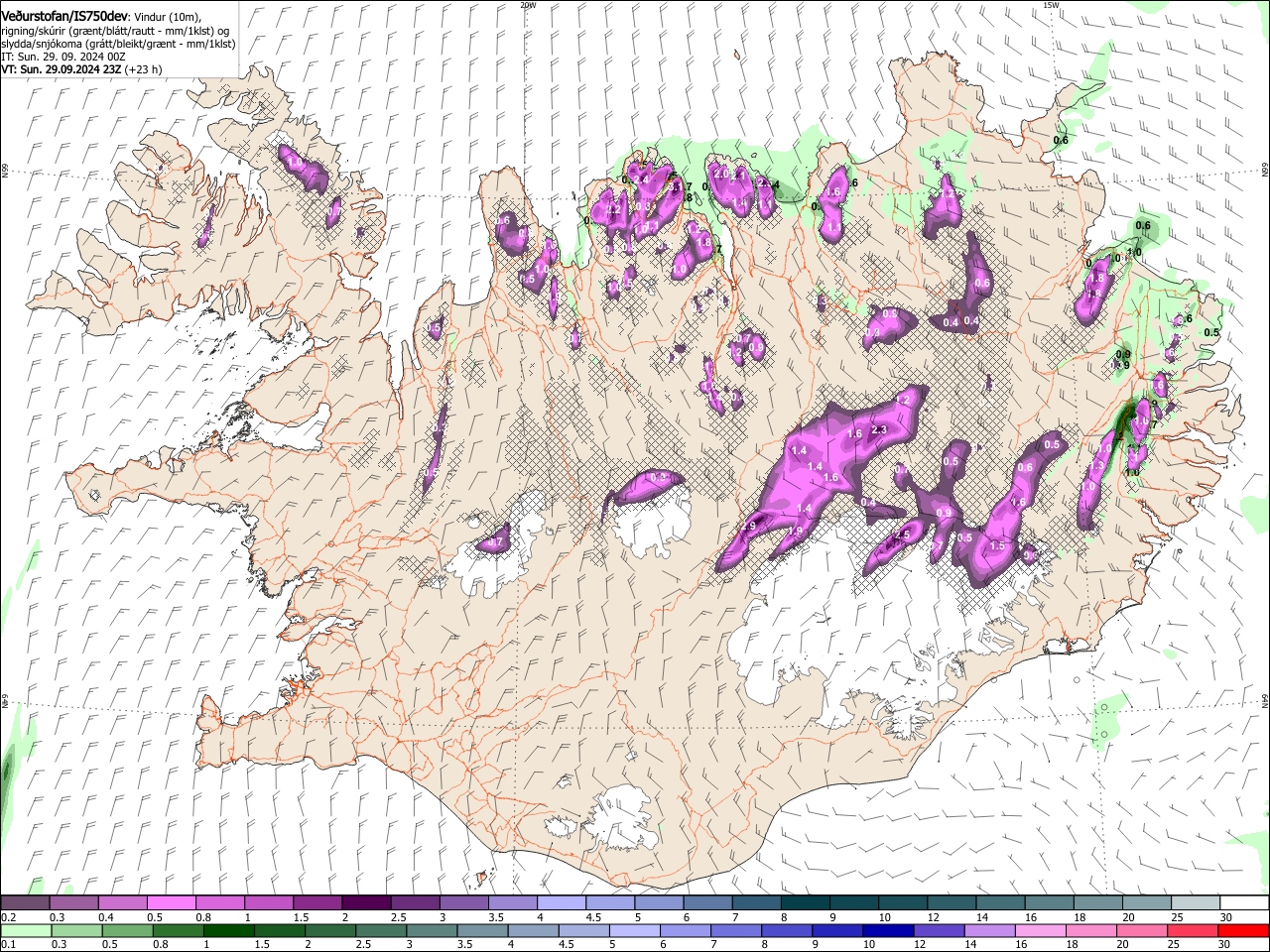Select the '30' label in upper legend row

click(x=1225, y=917)
